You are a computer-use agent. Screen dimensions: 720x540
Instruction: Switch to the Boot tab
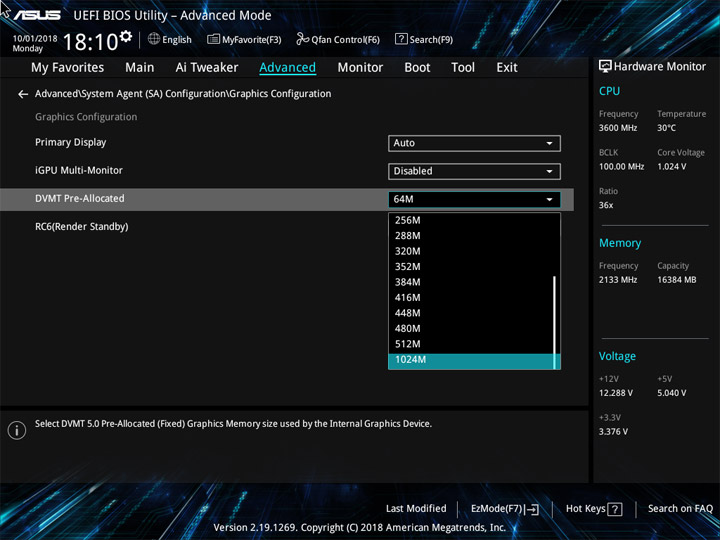417,68
